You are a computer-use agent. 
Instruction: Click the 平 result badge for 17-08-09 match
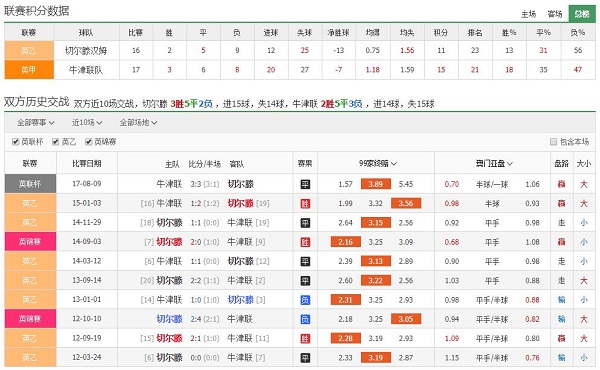pos(305,184)
